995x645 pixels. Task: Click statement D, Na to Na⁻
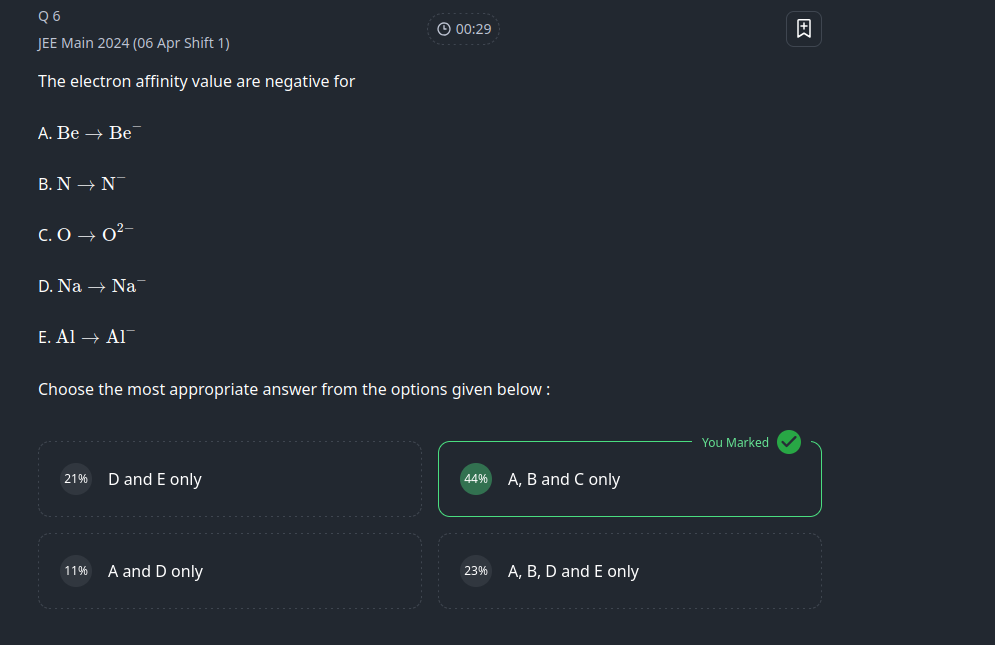[x=92, y=286]
